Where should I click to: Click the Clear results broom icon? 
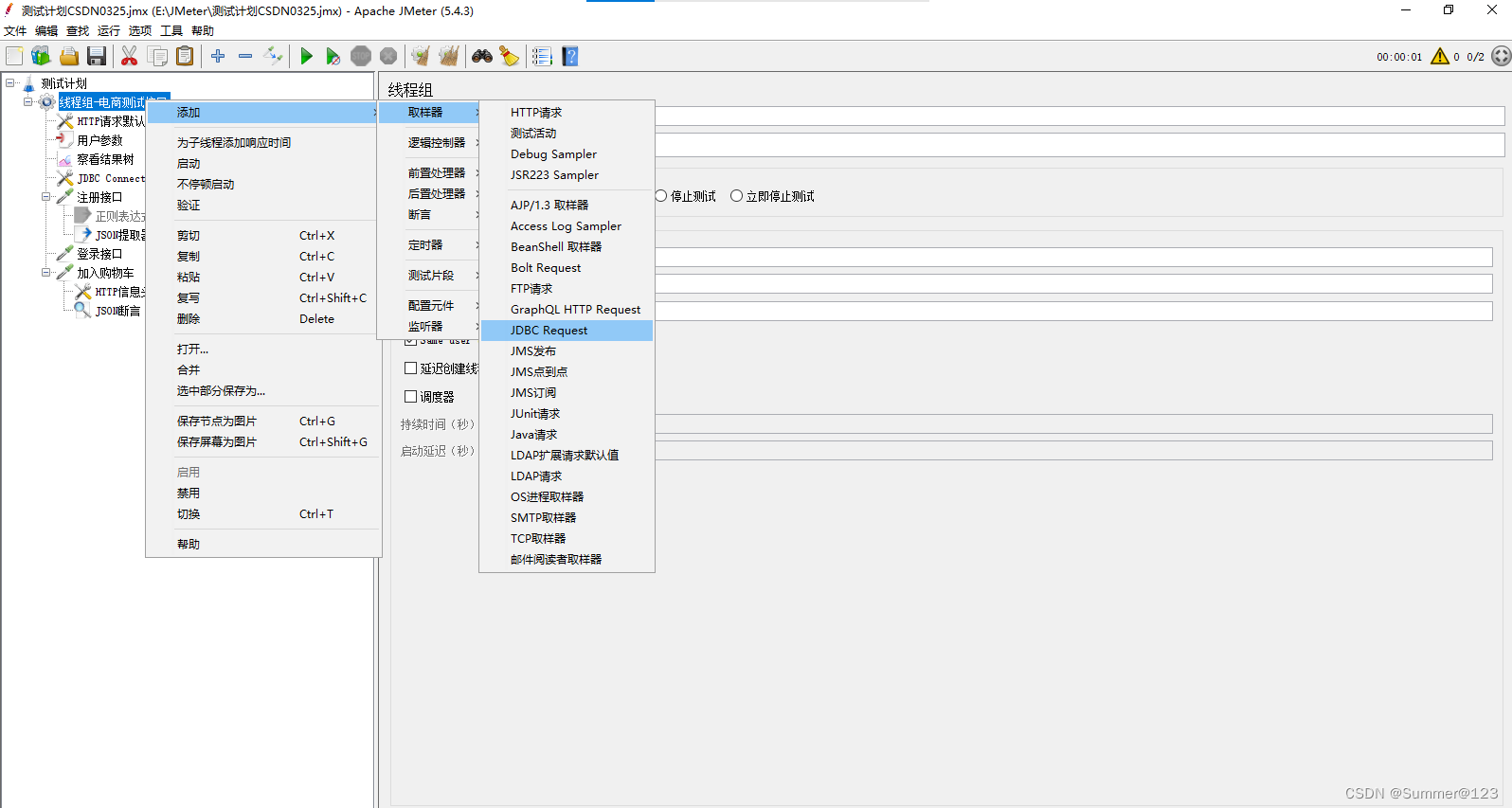[x=421, y=56]
